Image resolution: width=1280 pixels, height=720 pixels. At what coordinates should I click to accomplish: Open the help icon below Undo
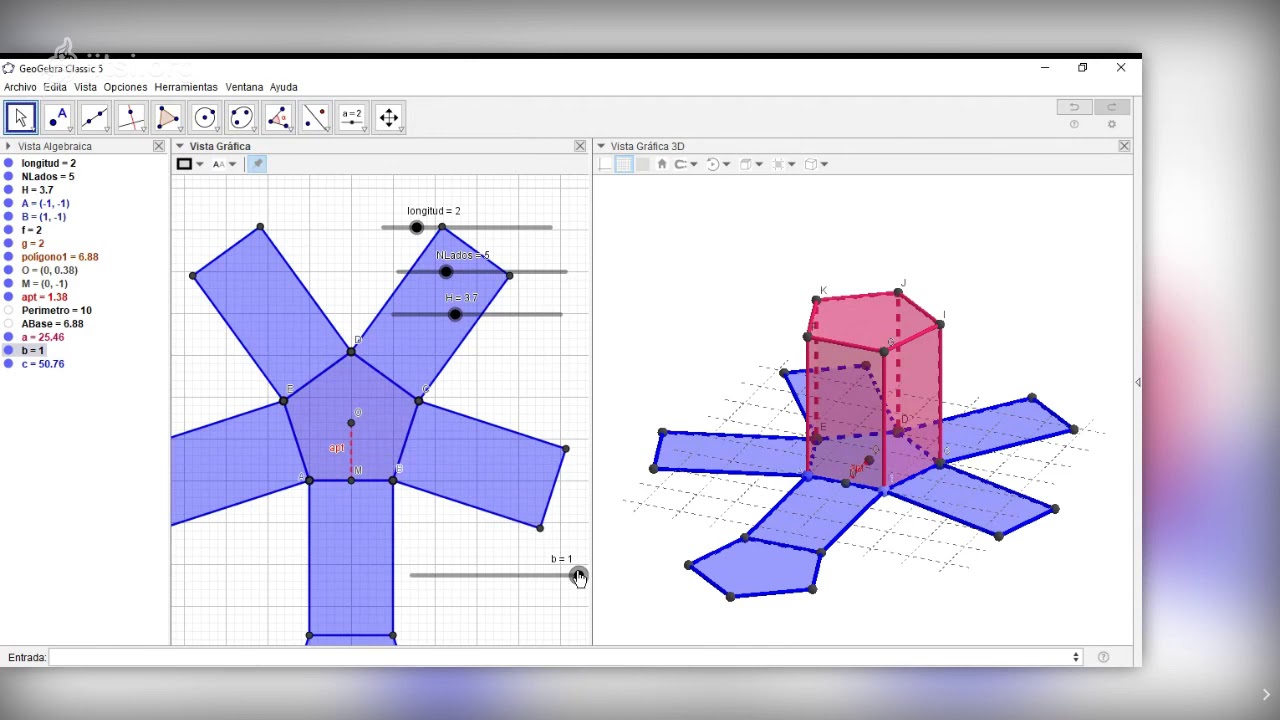[1074, 125]
